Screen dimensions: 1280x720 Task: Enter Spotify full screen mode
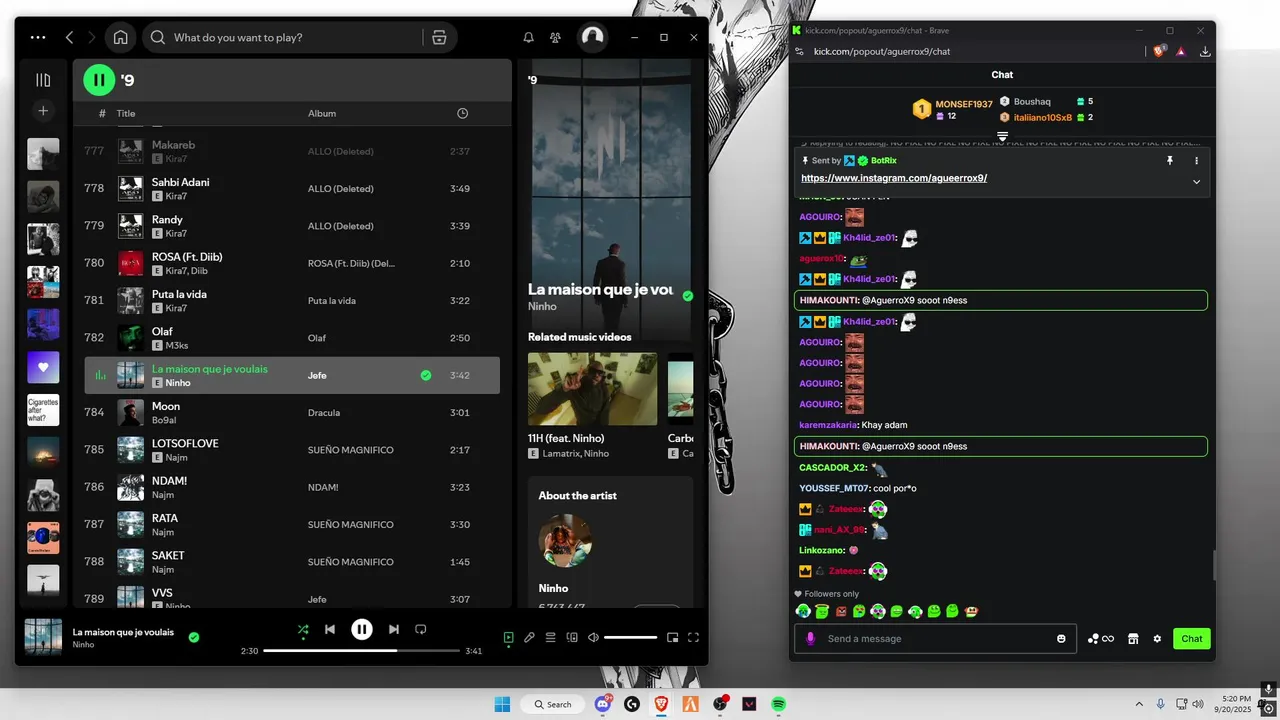point(693,637)
